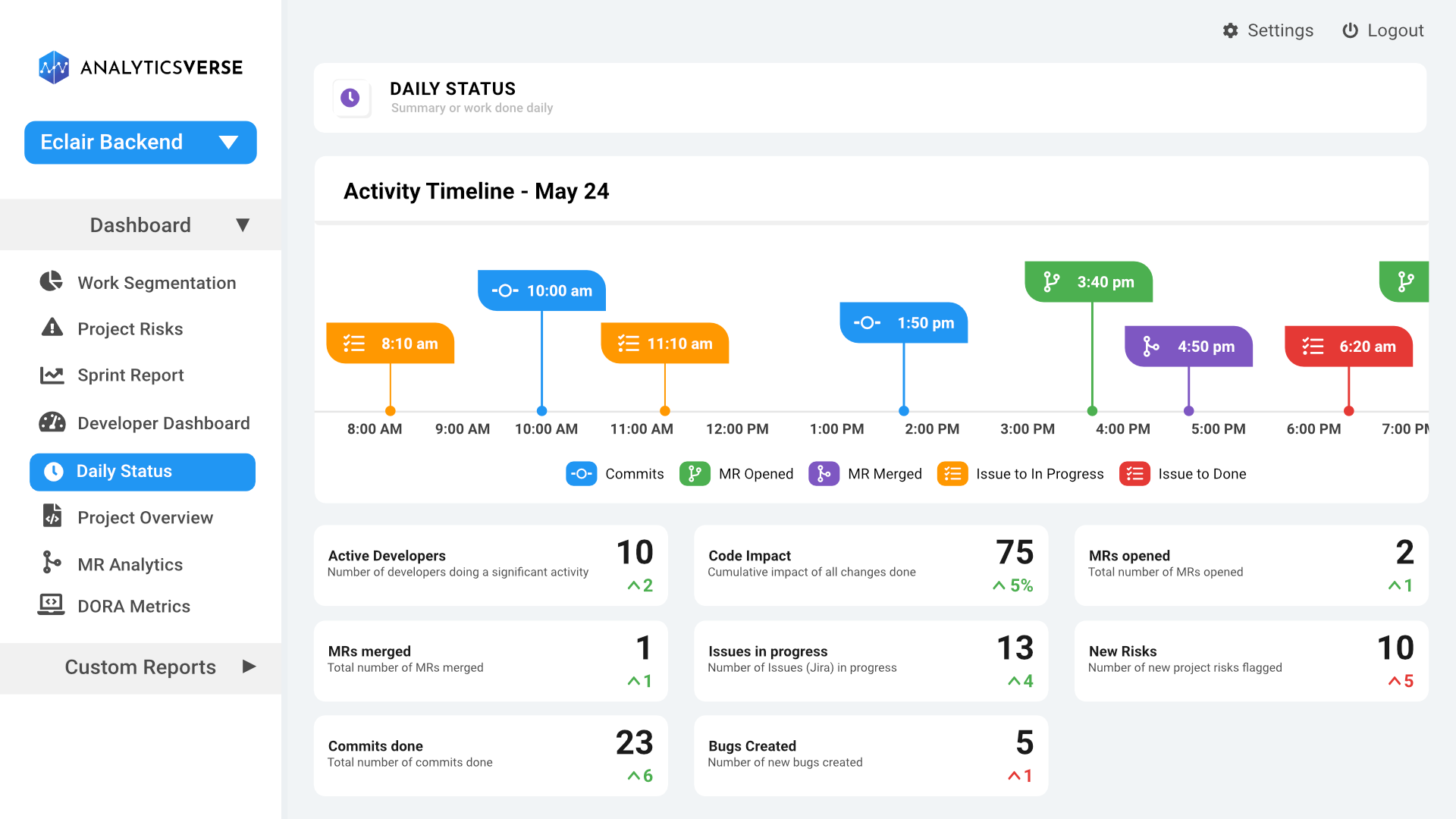Expand the Dashboard menu in sidebar
Image resolution: width=1456 pixels, height=819 pixels.
pyautogui.click(x=140, y=224)
